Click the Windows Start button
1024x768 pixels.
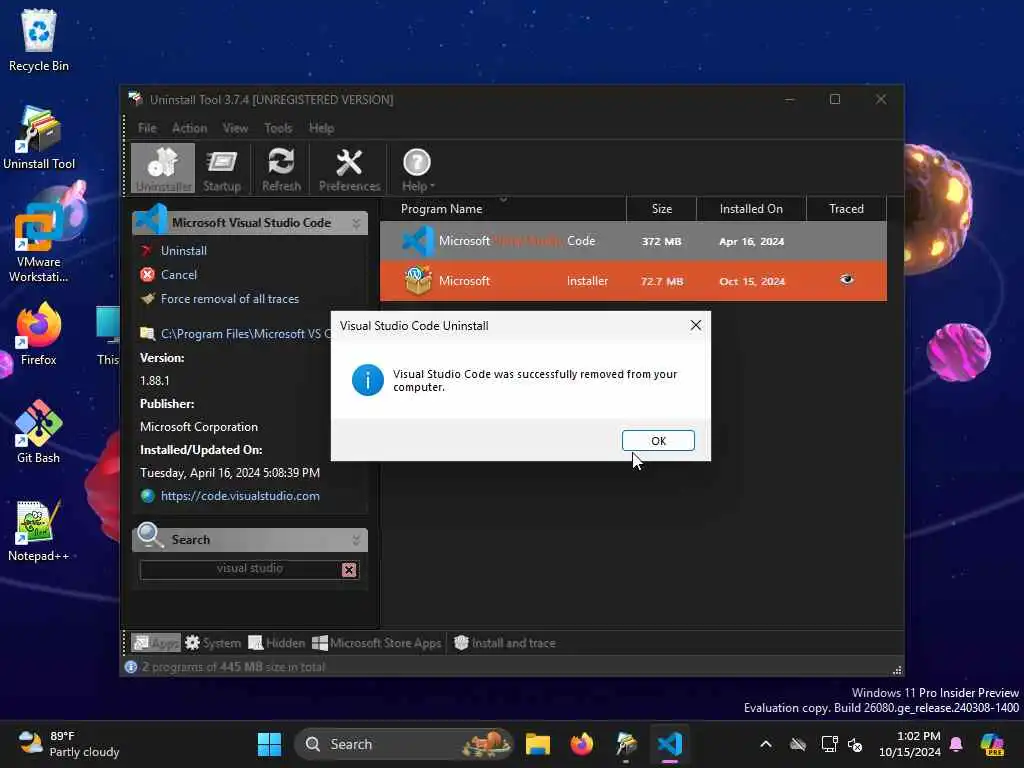pyautogui.click(x=269, y=744)
